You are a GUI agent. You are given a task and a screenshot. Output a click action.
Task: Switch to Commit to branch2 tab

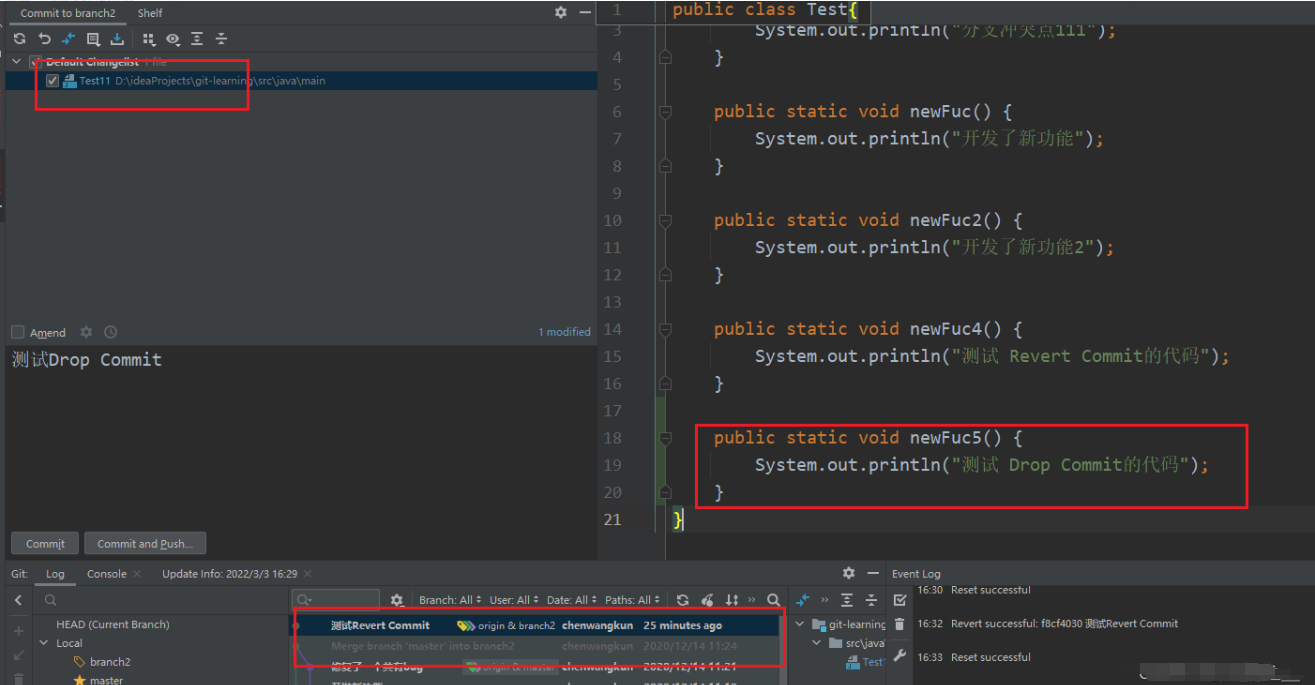68,13
